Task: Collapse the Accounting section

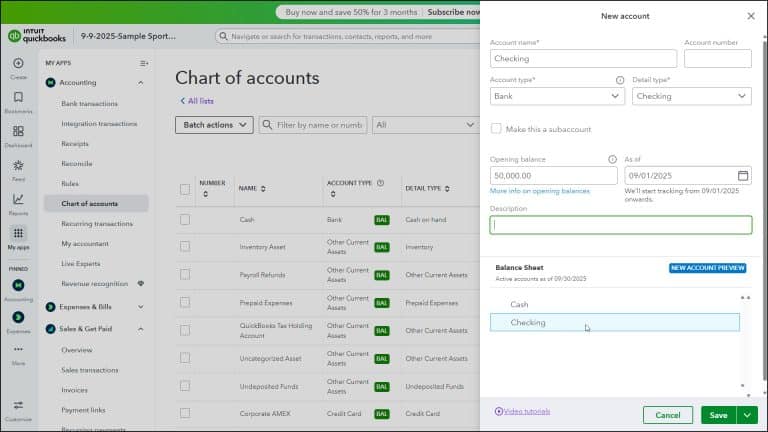Action: pyautogui.click(x=141, y=83)
